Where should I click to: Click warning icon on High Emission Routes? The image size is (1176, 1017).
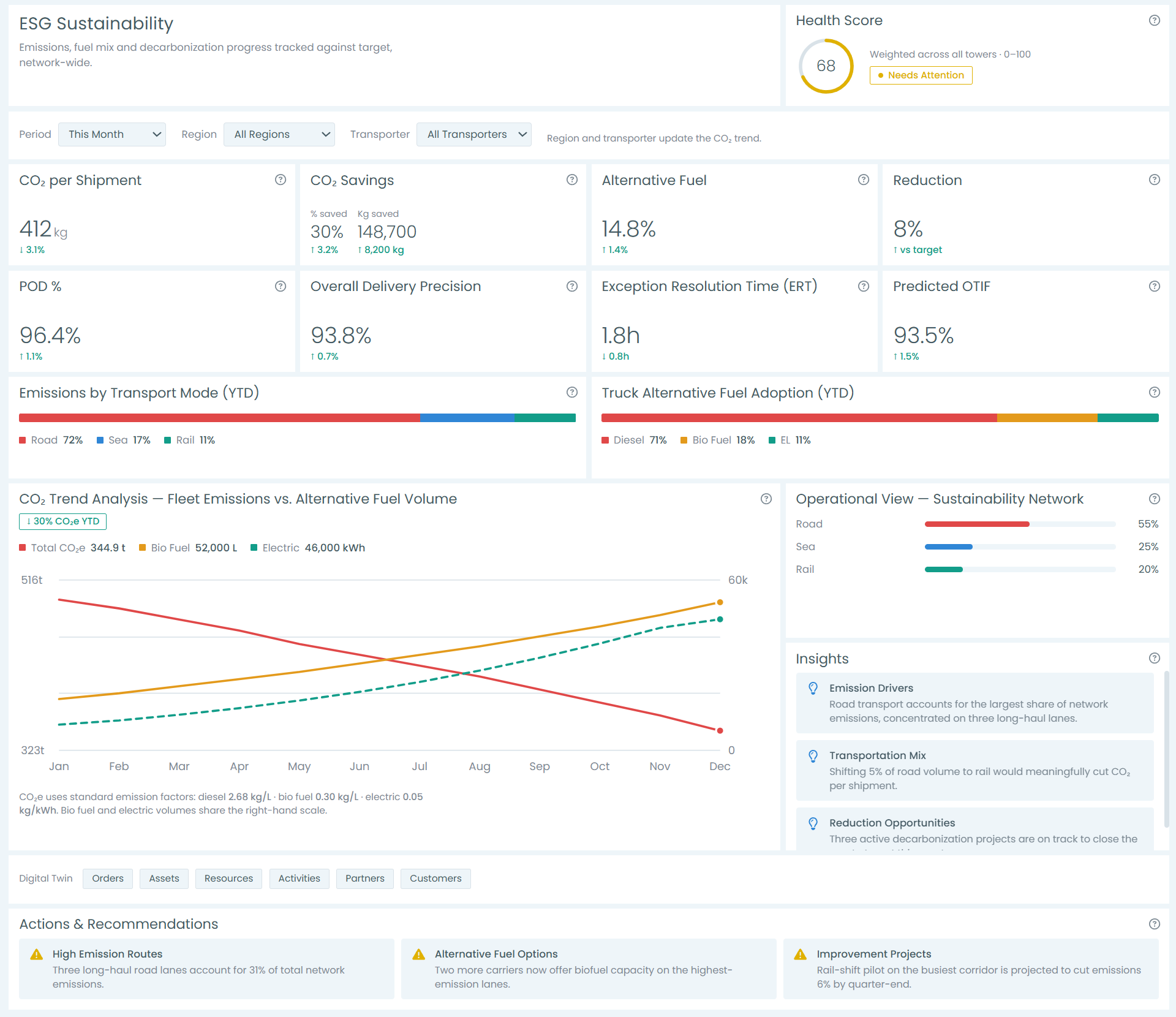tap(37, 955)
